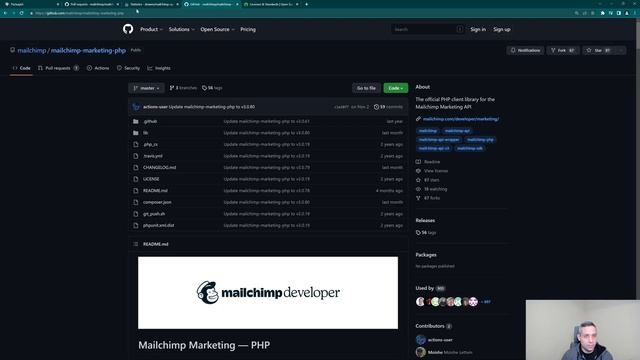Open the Contributors heading link
Viewport: 640px width, 360px height.
coord(433,326)
